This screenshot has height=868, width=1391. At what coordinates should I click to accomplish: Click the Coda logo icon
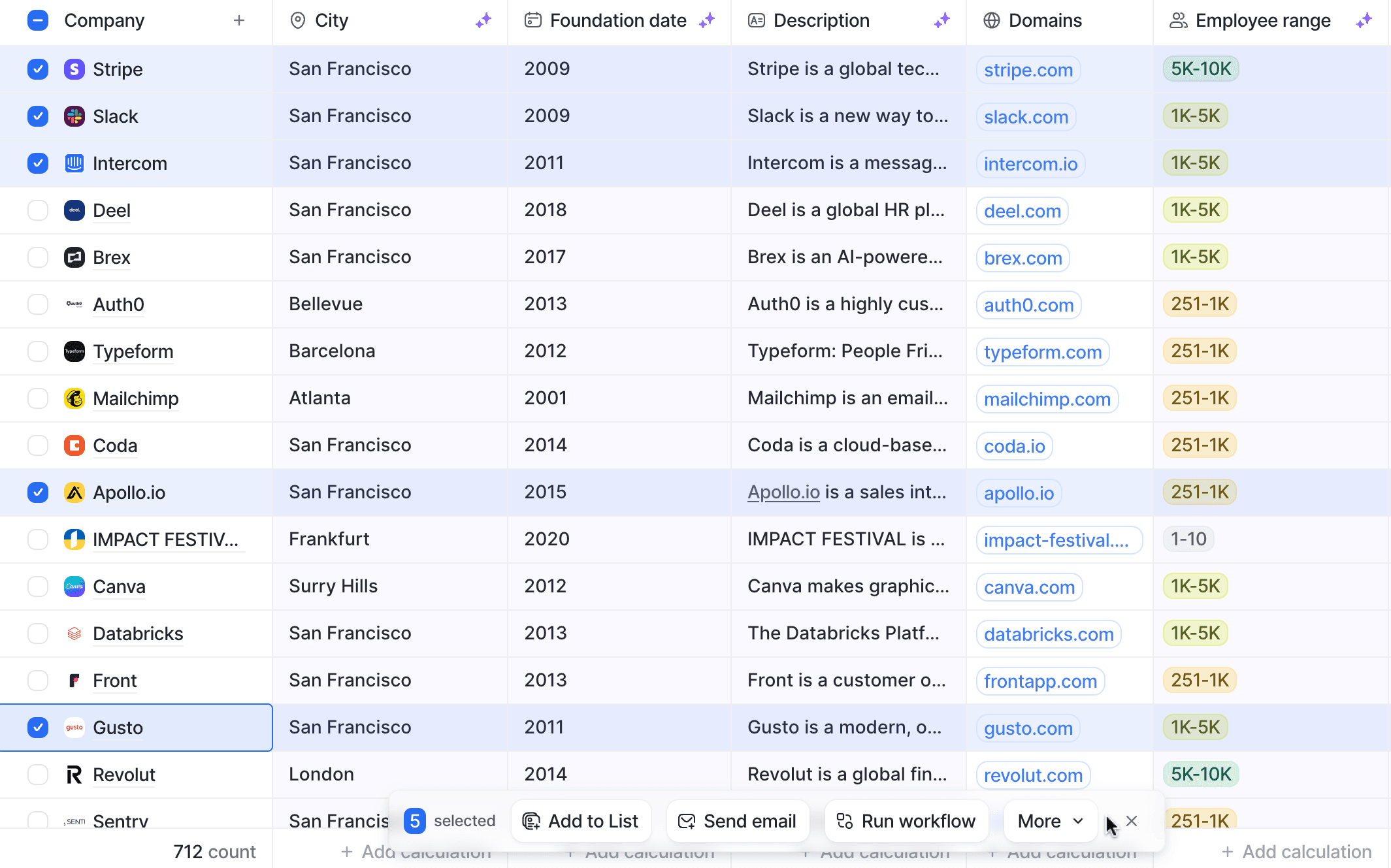(74, 445)
